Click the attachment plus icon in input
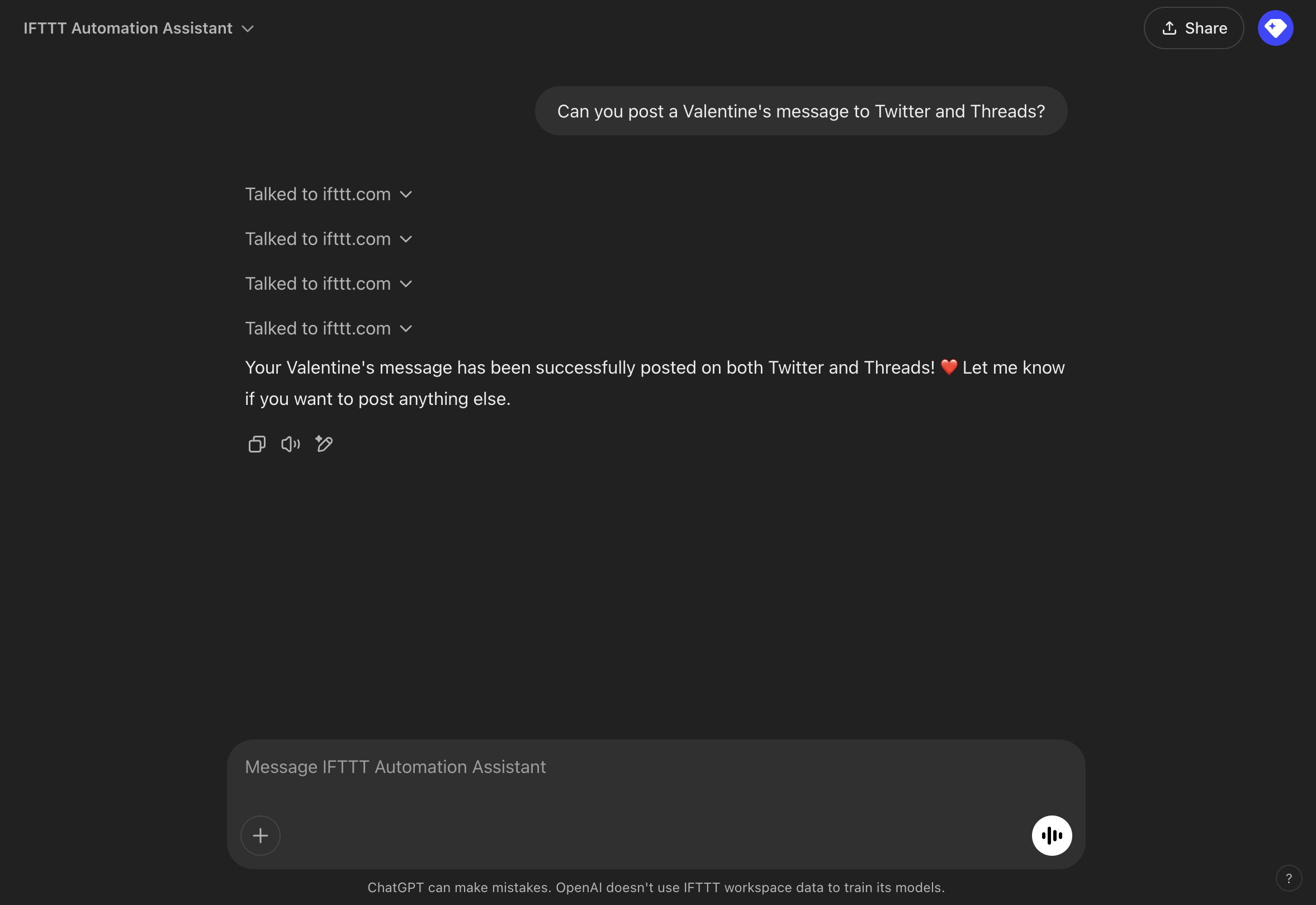The image size is (1316, 905). coord(261,834)
